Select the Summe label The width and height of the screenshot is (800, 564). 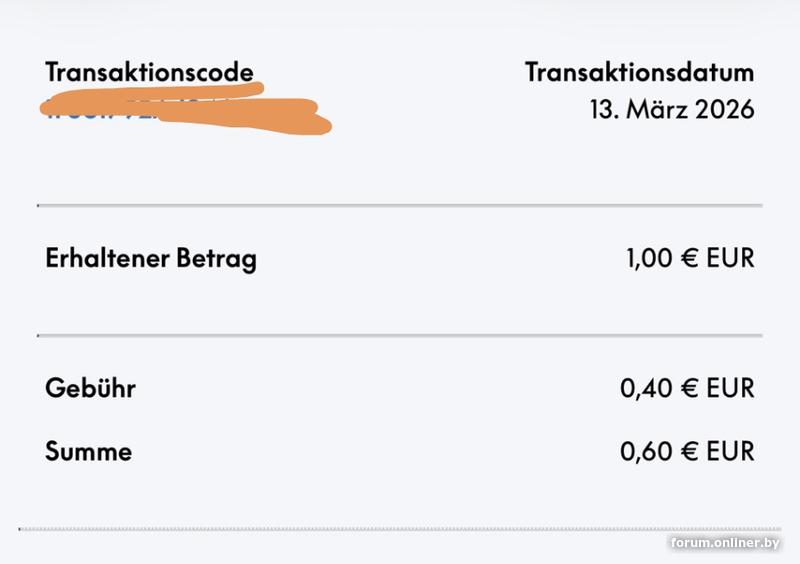click(88, 451)
